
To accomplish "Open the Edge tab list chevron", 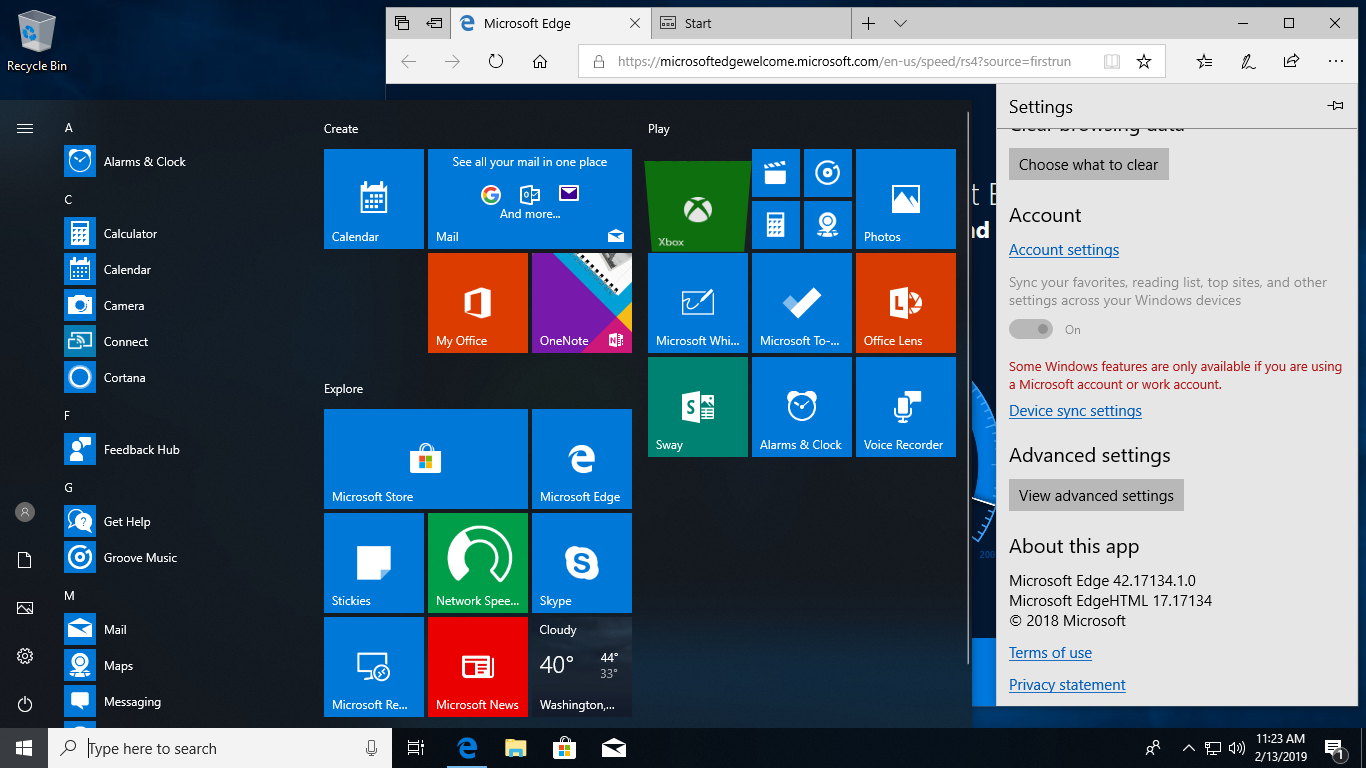I will [900, 23].
